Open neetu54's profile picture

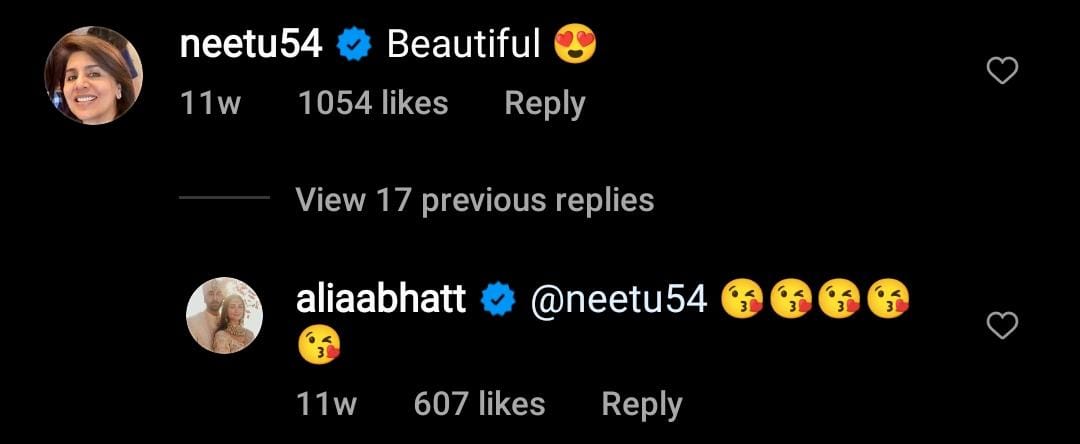(x=95, y=75)
